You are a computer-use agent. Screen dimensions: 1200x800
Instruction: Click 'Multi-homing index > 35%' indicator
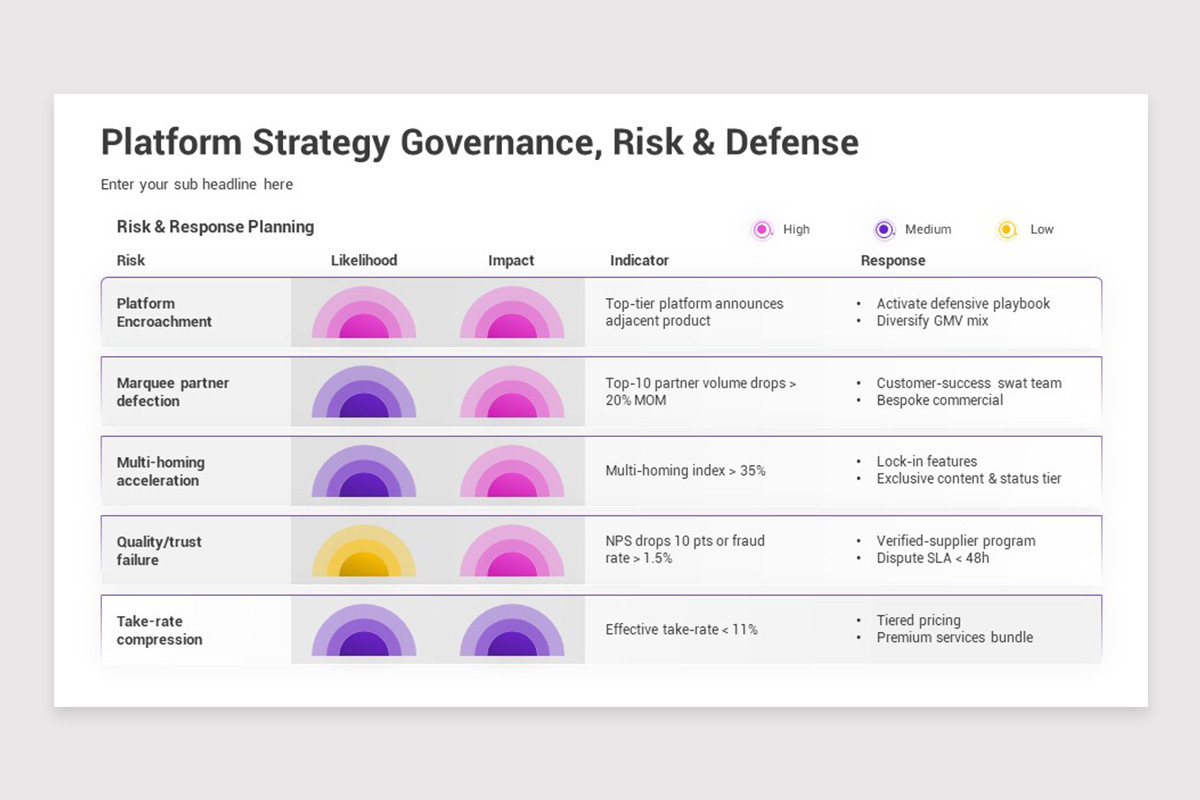[686, 470]
